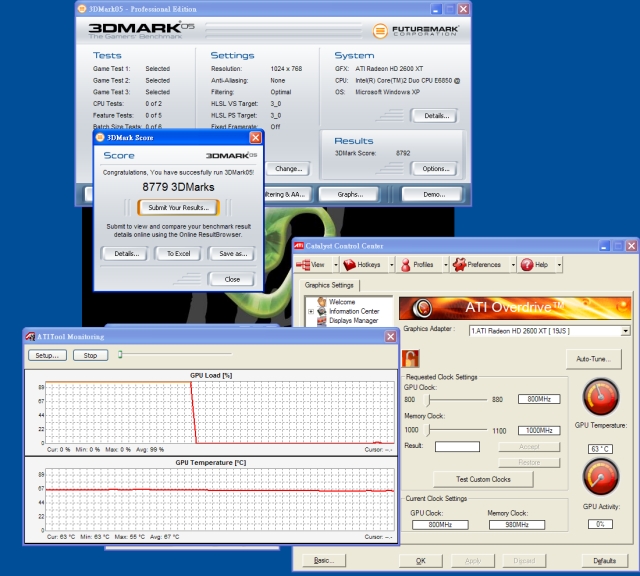Open the Preferences toolbar item
The image size is (640, 576).
pyautogui.click(x=478, y=265)
